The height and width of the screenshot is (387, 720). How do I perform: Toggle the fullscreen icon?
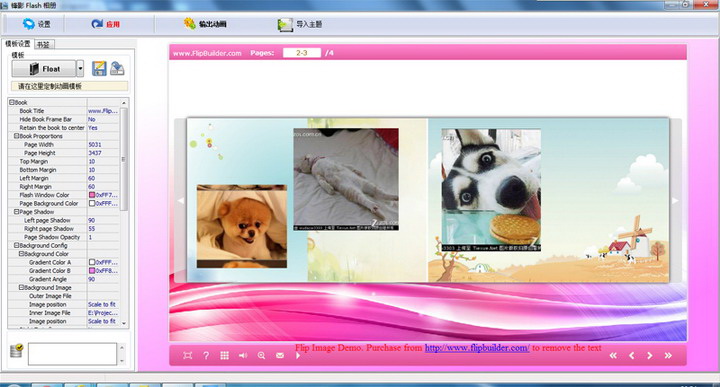coord(187,355)
